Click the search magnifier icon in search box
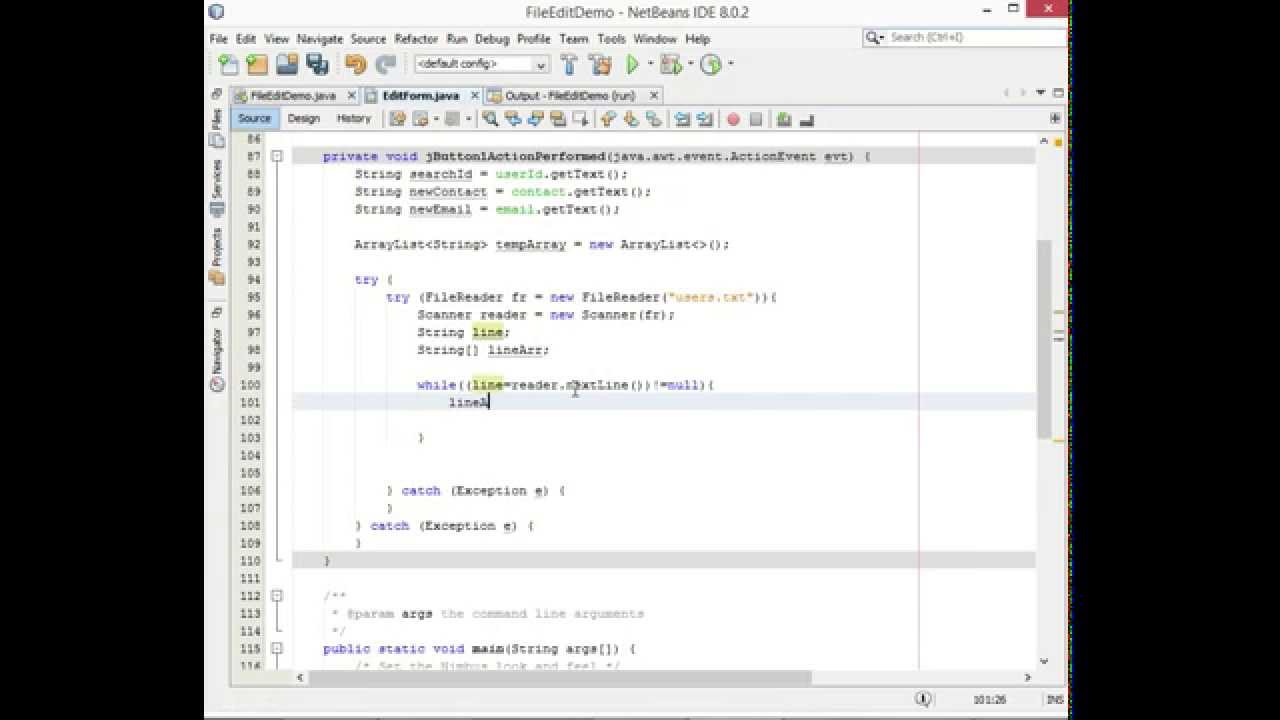Screen dimensions: 1280x720 875,38
